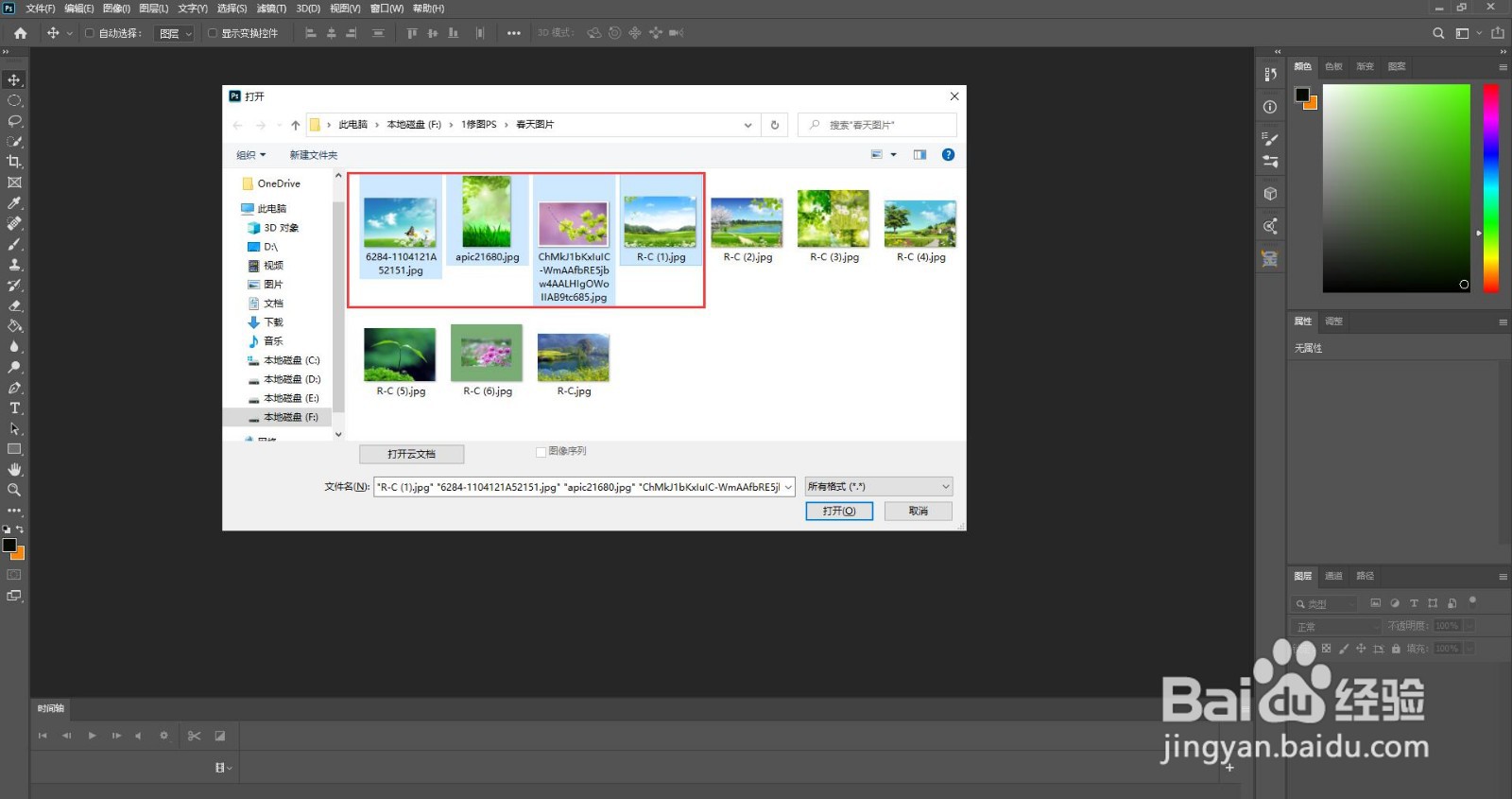Expand the address bar history dropdown
The width and height of the screenshot is (1512, 799).
pyautogui.click(x=747, y=125)
